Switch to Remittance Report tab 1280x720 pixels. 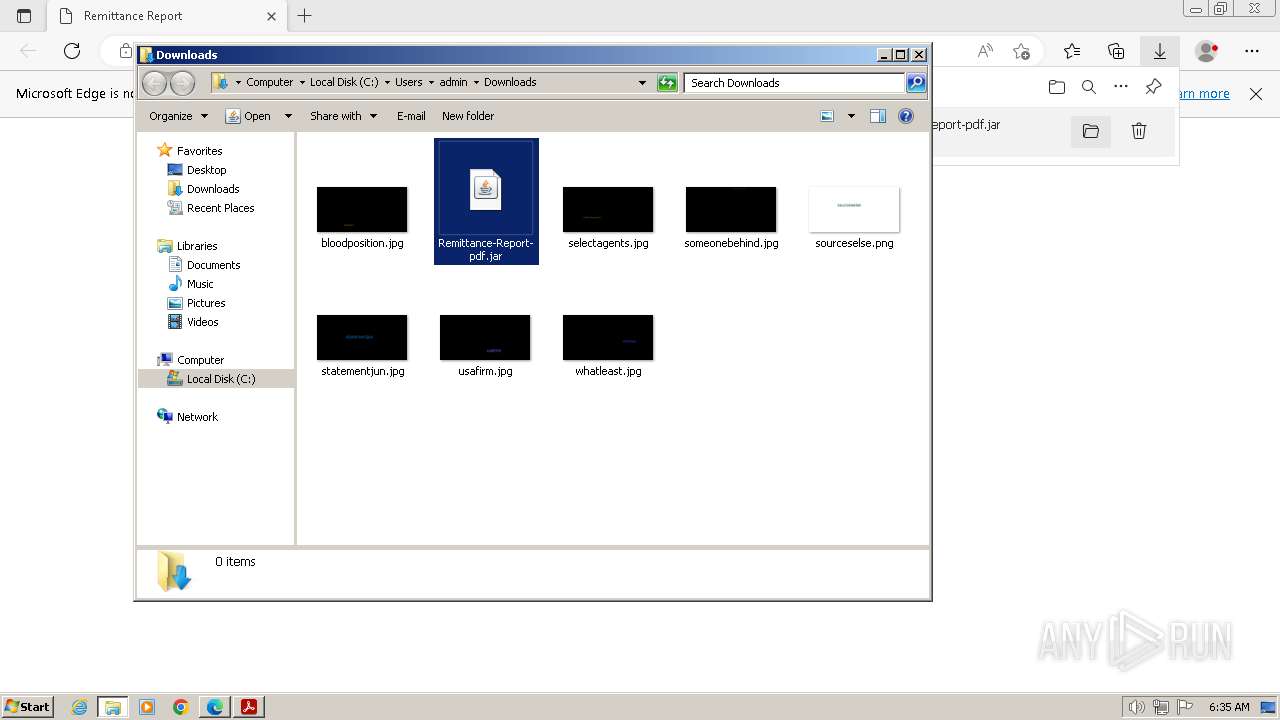[x=168, y=16]
